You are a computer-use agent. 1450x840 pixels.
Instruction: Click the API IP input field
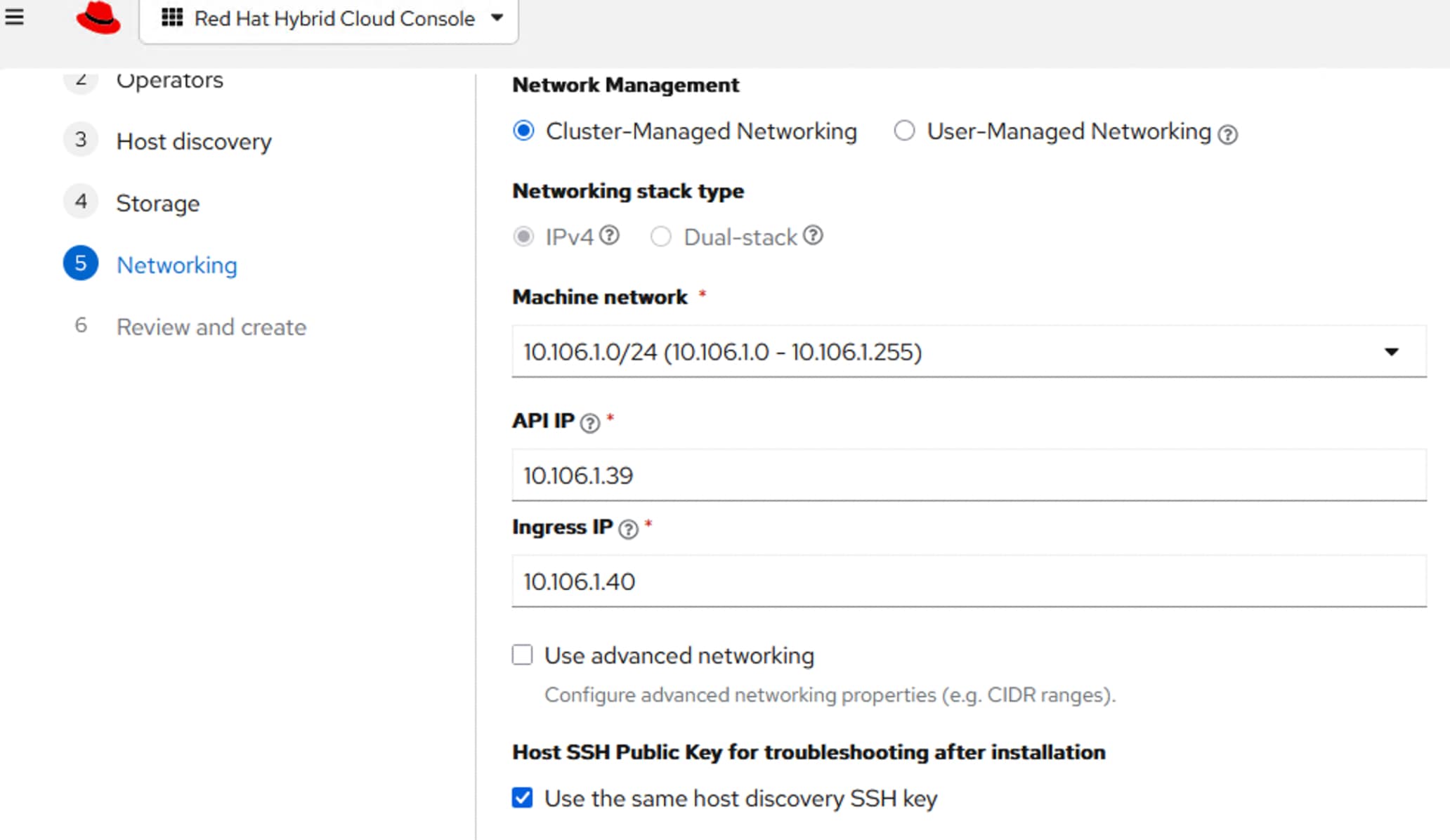(968, 475)
